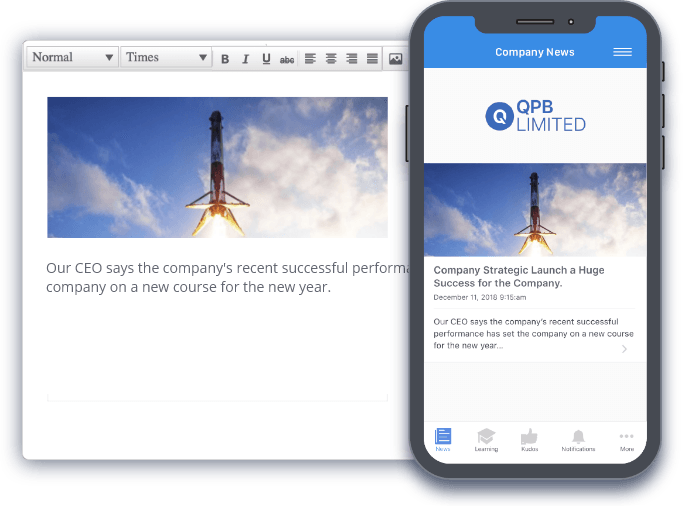The height and width of the screenshot is (506, 686).
Task: Open the Normal paragraph style dropdown
Action: [73, 58]
